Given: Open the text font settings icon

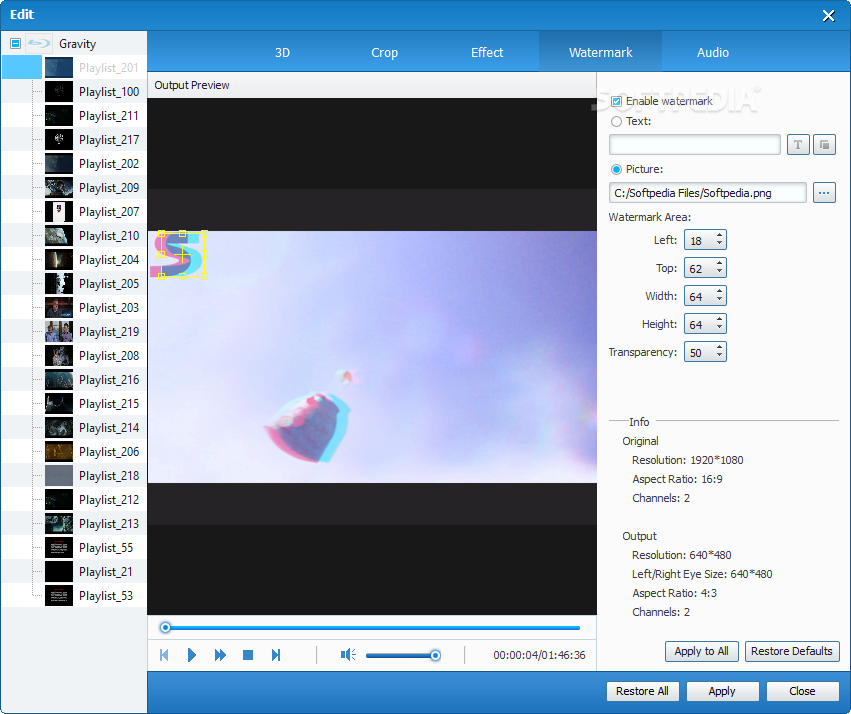Looking at the screenshot, I should click(798, 145).
